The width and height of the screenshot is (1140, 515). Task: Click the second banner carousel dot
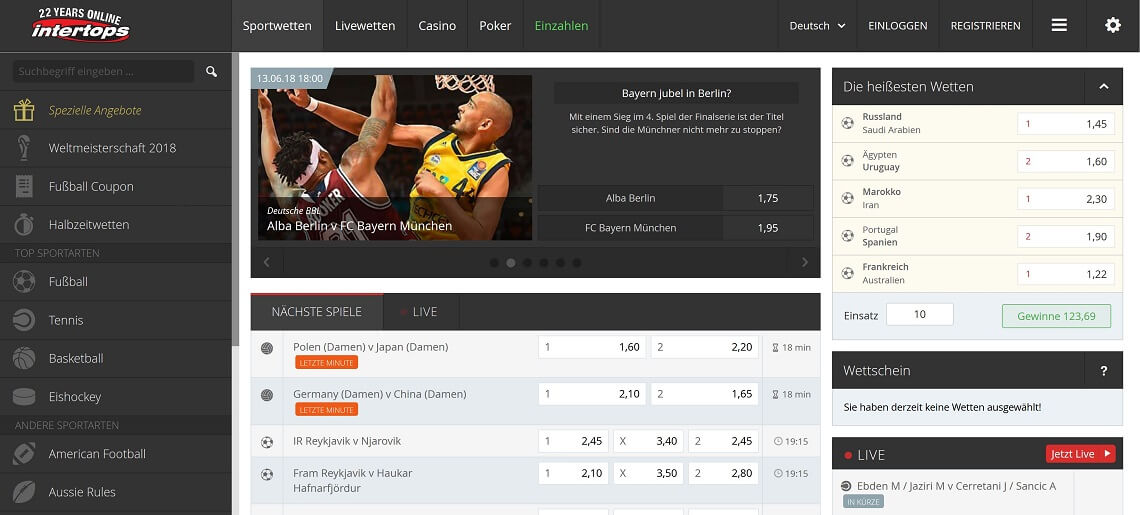pos(510,263)
